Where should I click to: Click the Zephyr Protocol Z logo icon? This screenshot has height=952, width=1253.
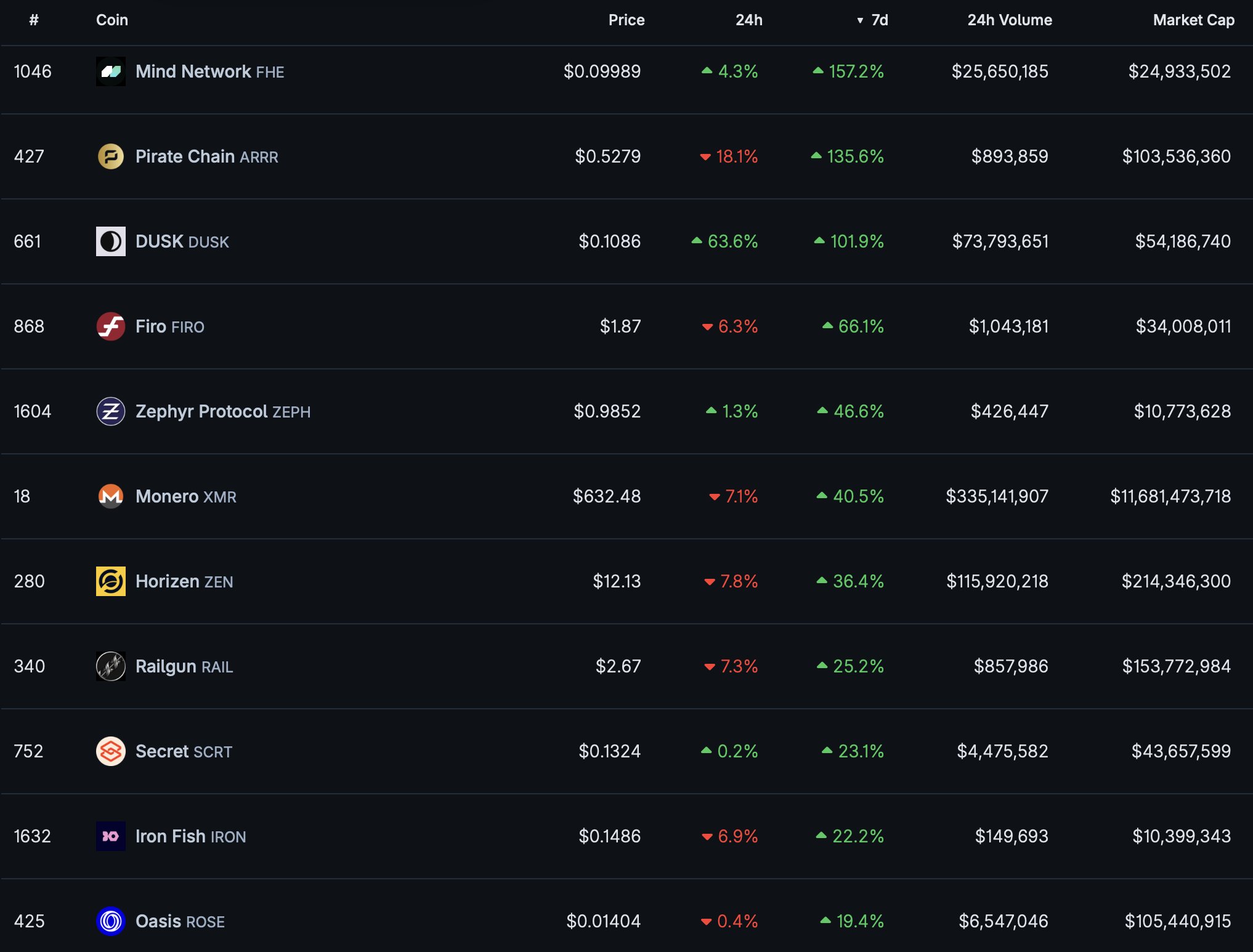[x=110, y=411]
